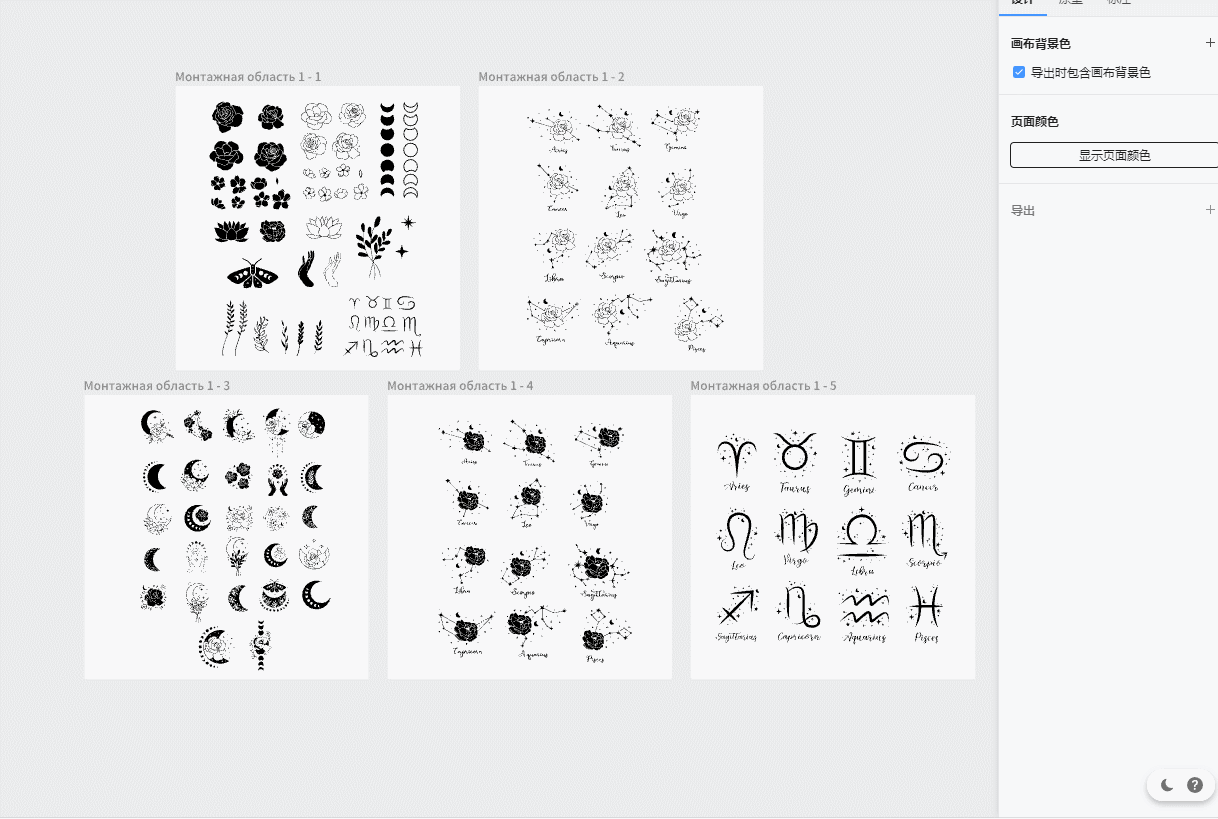Click the 显示页面颜色 button
Viewport: 1218px width, 819px height.
point(1113,155)
